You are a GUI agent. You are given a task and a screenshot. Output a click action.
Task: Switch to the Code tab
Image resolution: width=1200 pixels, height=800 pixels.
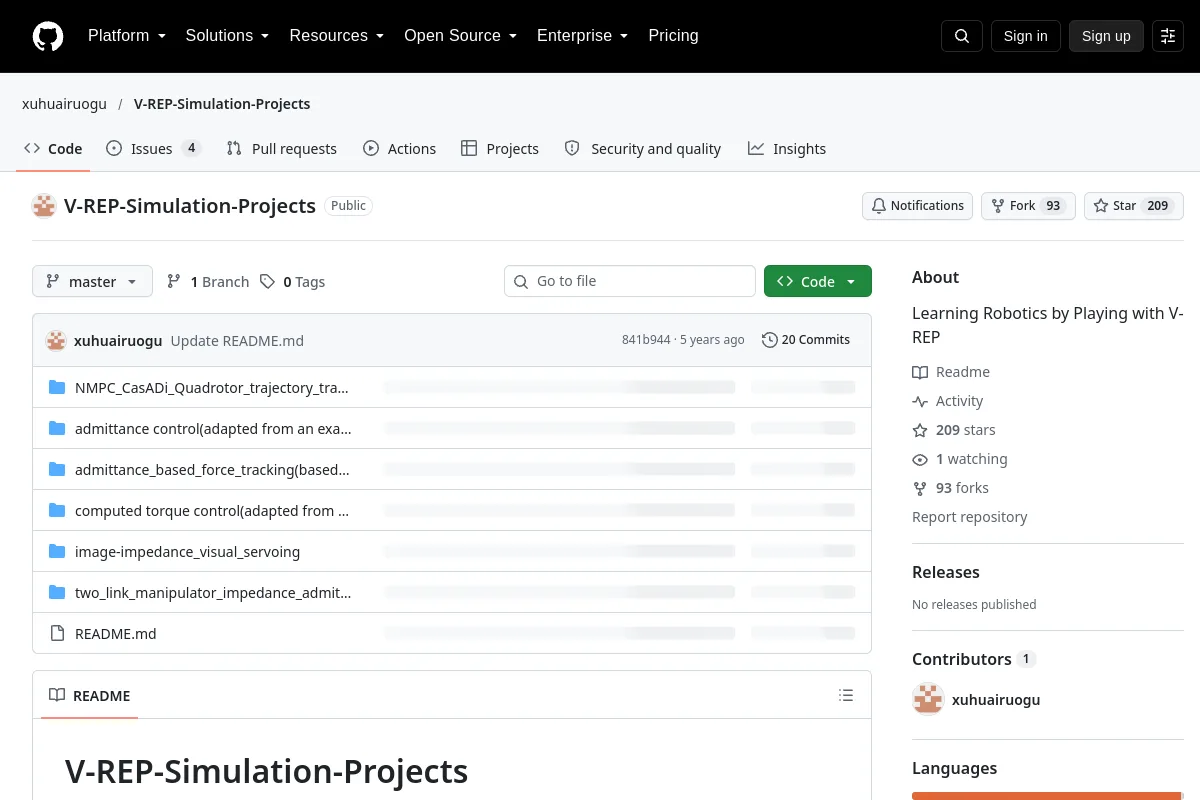point(53,149)
